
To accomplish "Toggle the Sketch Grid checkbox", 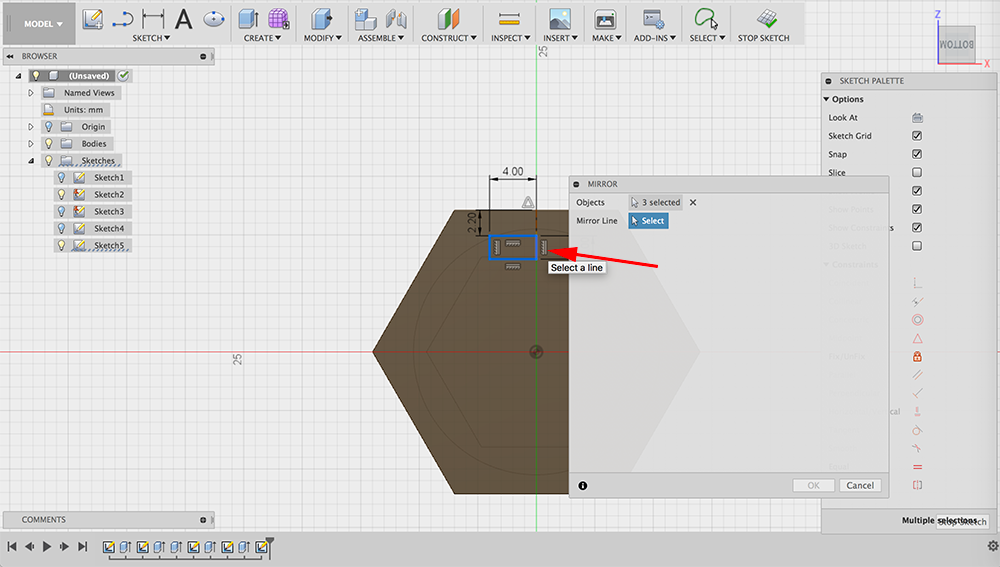I will click(917, 136).
